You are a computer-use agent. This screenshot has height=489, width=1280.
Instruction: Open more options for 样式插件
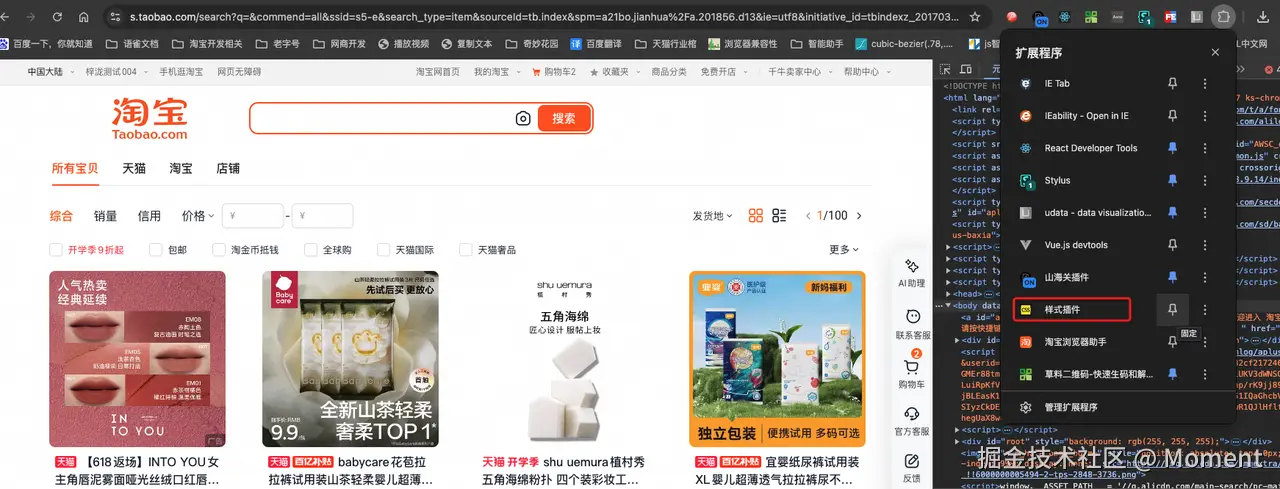[1205, 310]
